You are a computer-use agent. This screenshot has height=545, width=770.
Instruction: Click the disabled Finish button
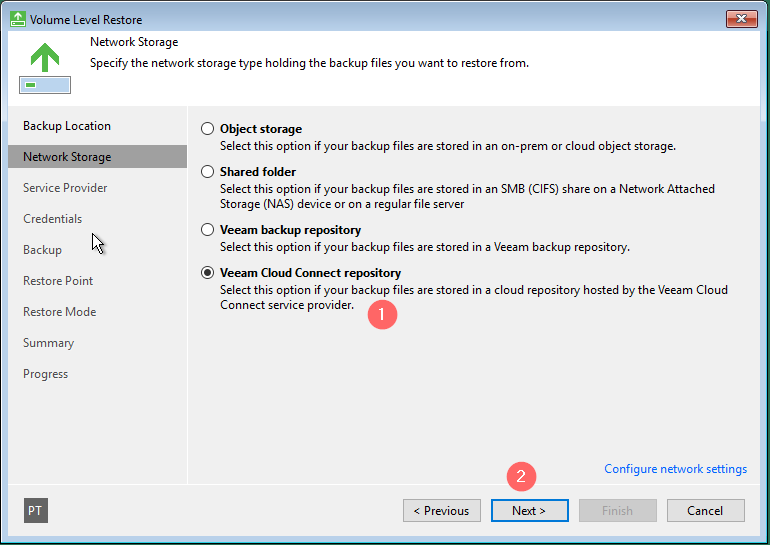[x=617, y=511]
